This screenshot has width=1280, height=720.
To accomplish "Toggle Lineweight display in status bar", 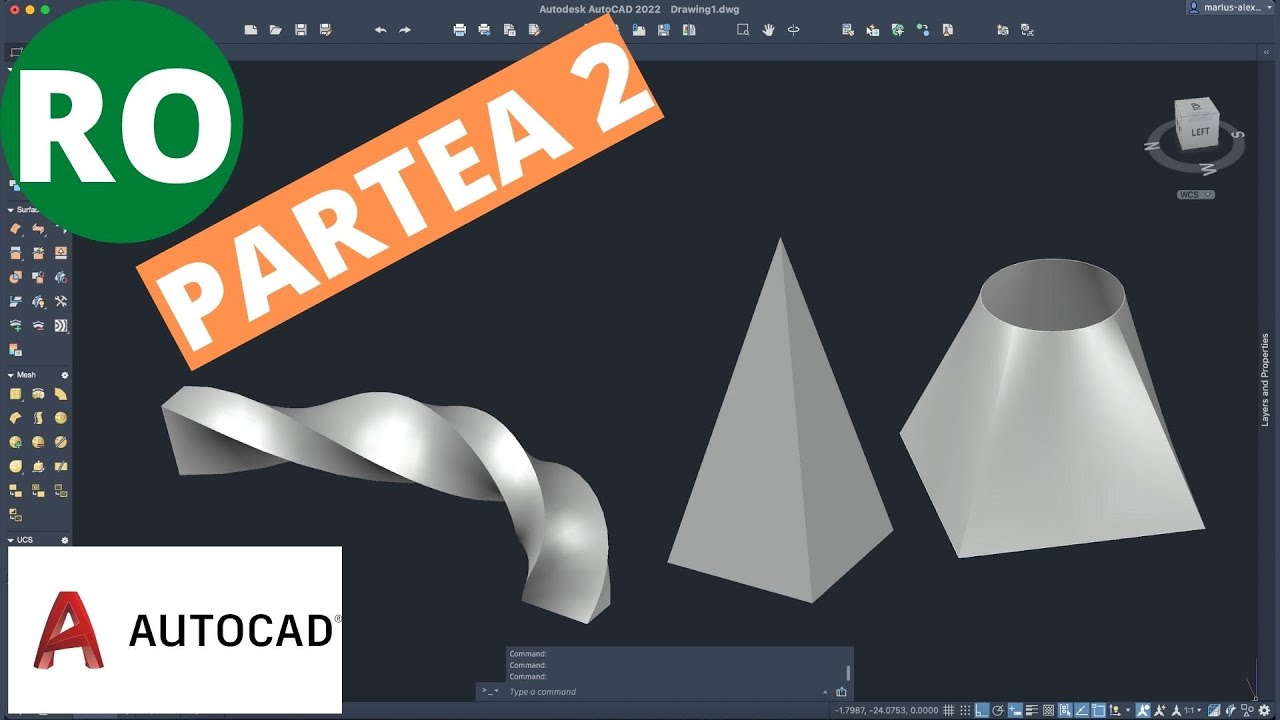I will [1032, 710].
